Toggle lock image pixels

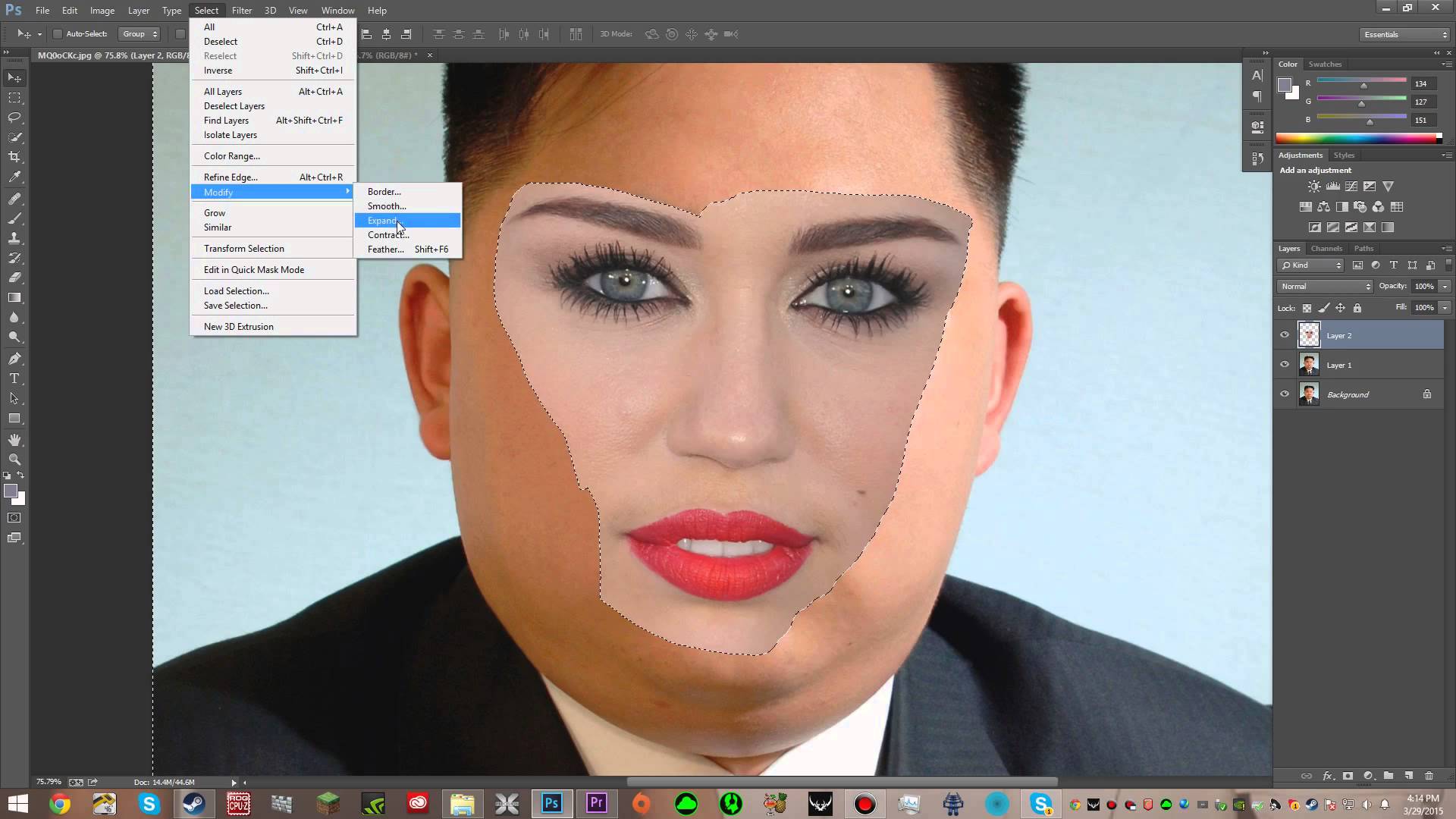pos(1323,308)
